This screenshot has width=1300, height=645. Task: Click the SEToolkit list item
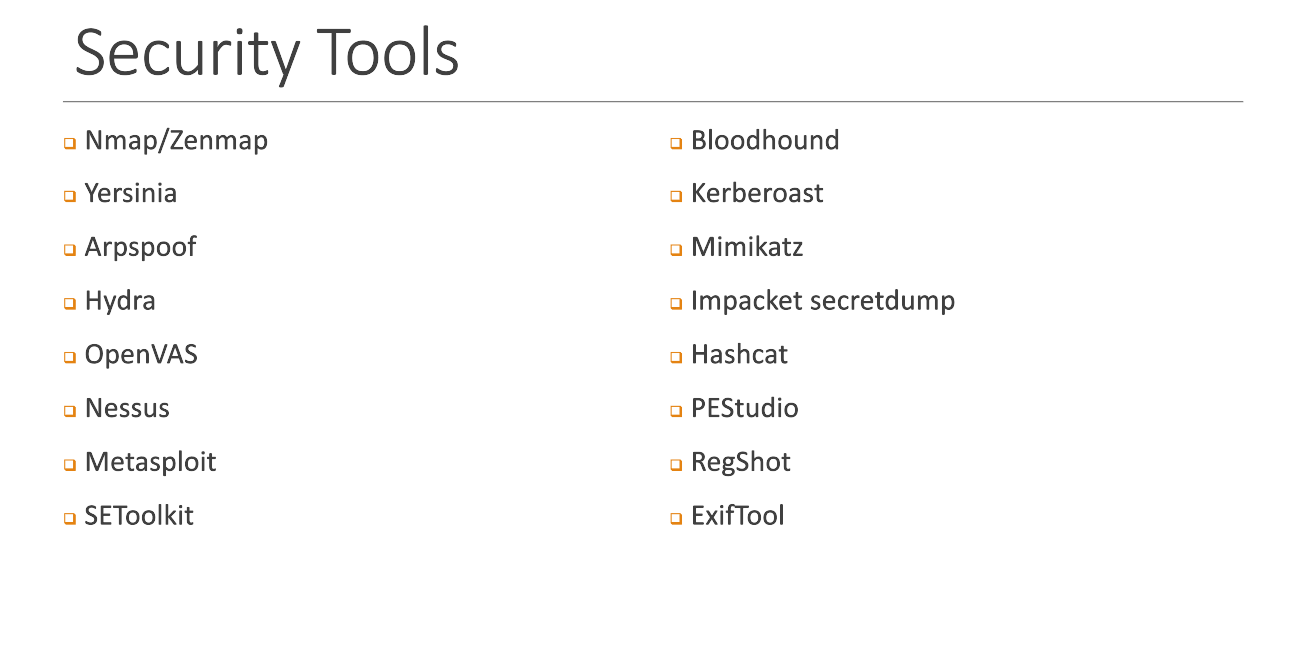point(139,516)
